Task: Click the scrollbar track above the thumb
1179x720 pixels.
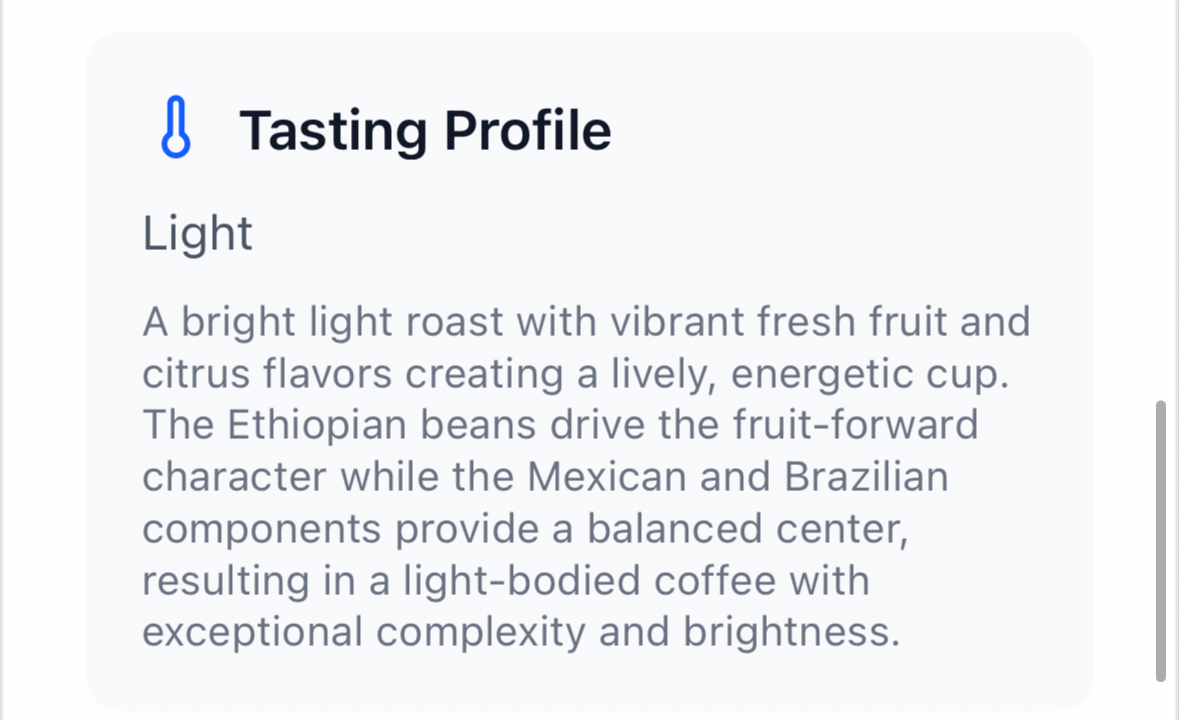Action: pyautogui.click(x=1161, y=200)
